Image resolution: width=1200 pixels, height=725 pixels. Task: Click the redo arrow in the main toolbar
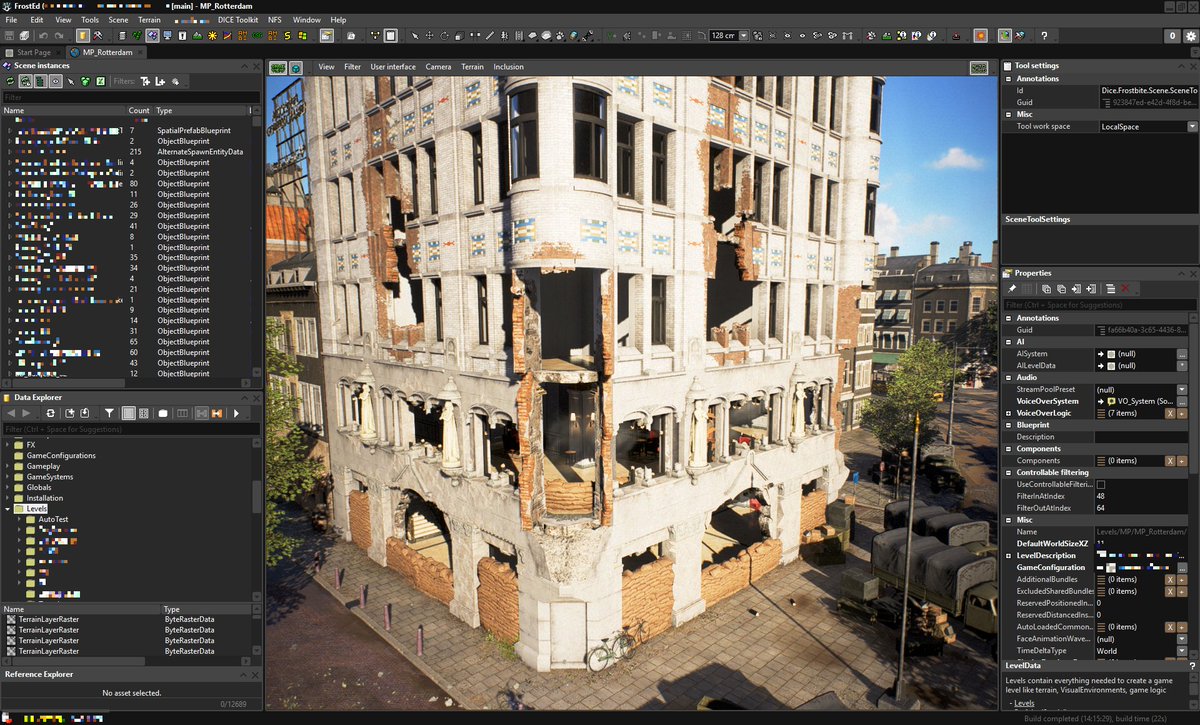pyautogui.click(x=59, y=36)
